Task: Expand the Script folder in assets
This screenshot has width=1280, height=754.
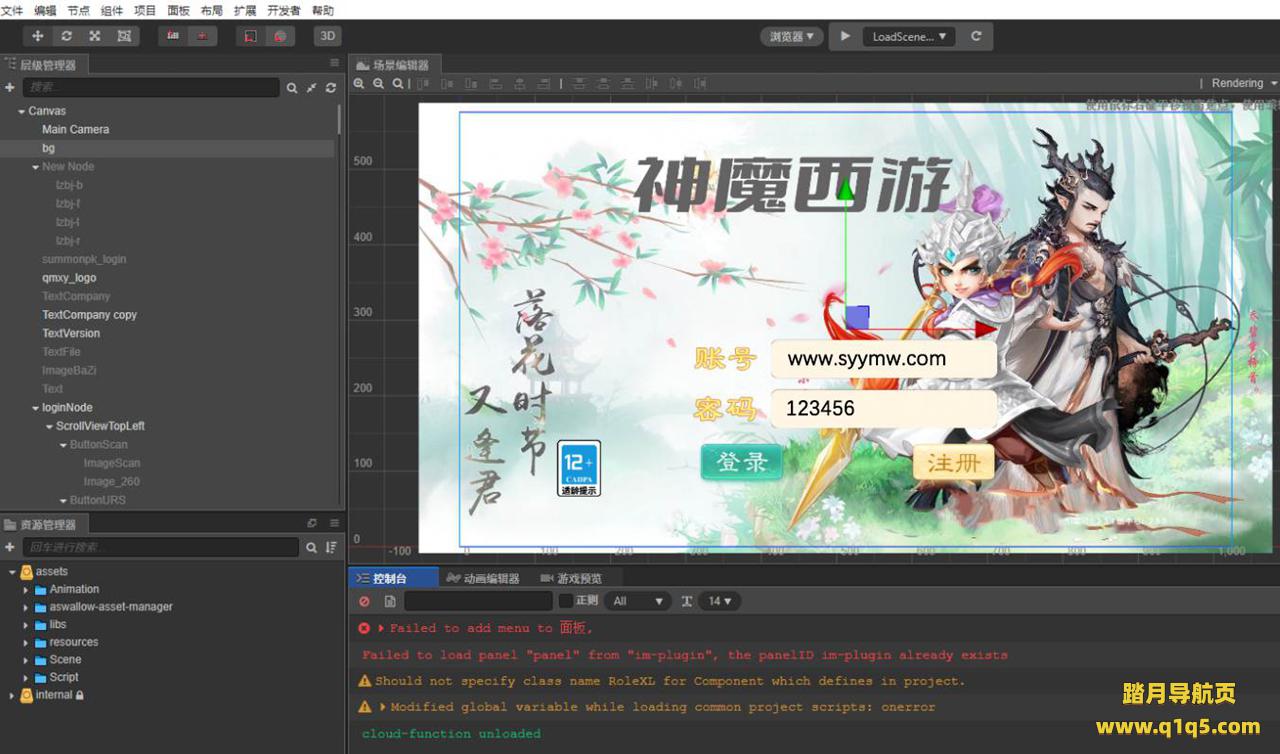Action: [x=27, y=677]
